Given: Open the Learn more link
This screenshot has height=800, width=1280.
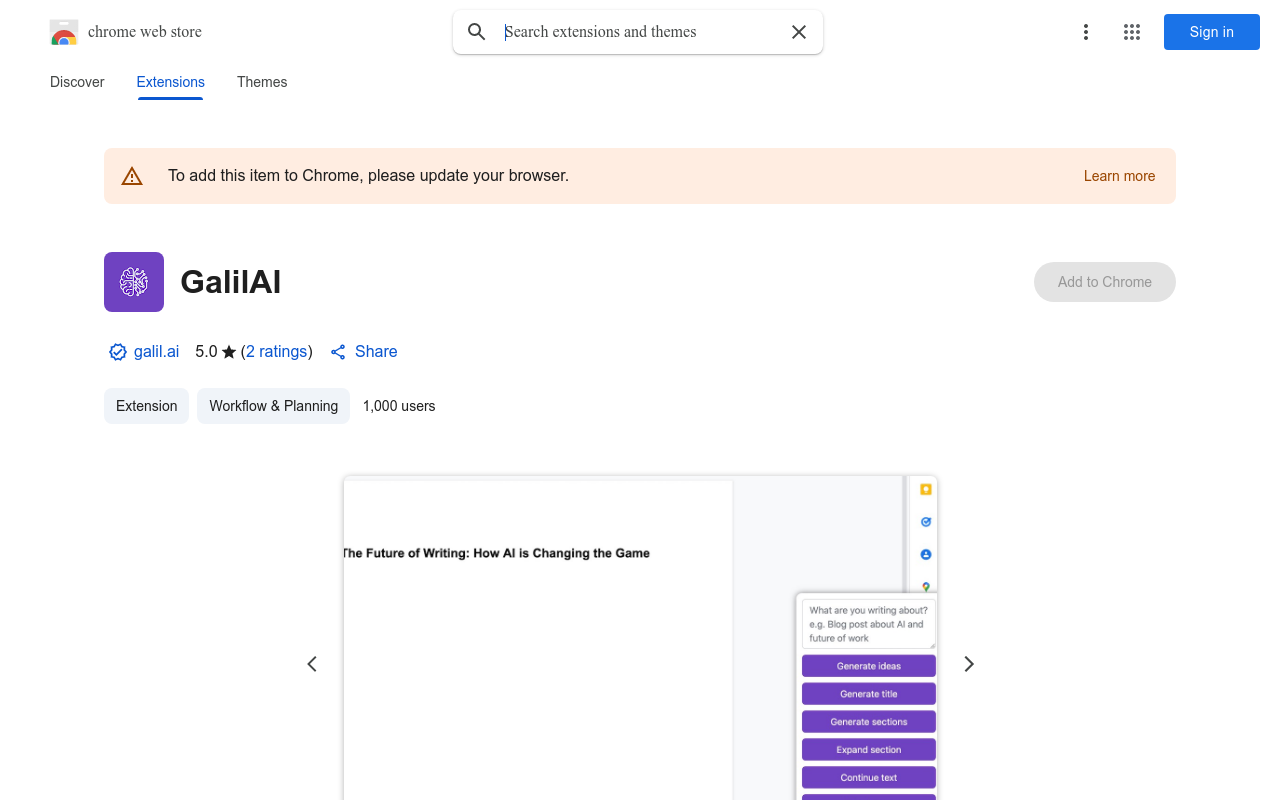Looking at the screenshot, I should click(x=1119, y=176).
